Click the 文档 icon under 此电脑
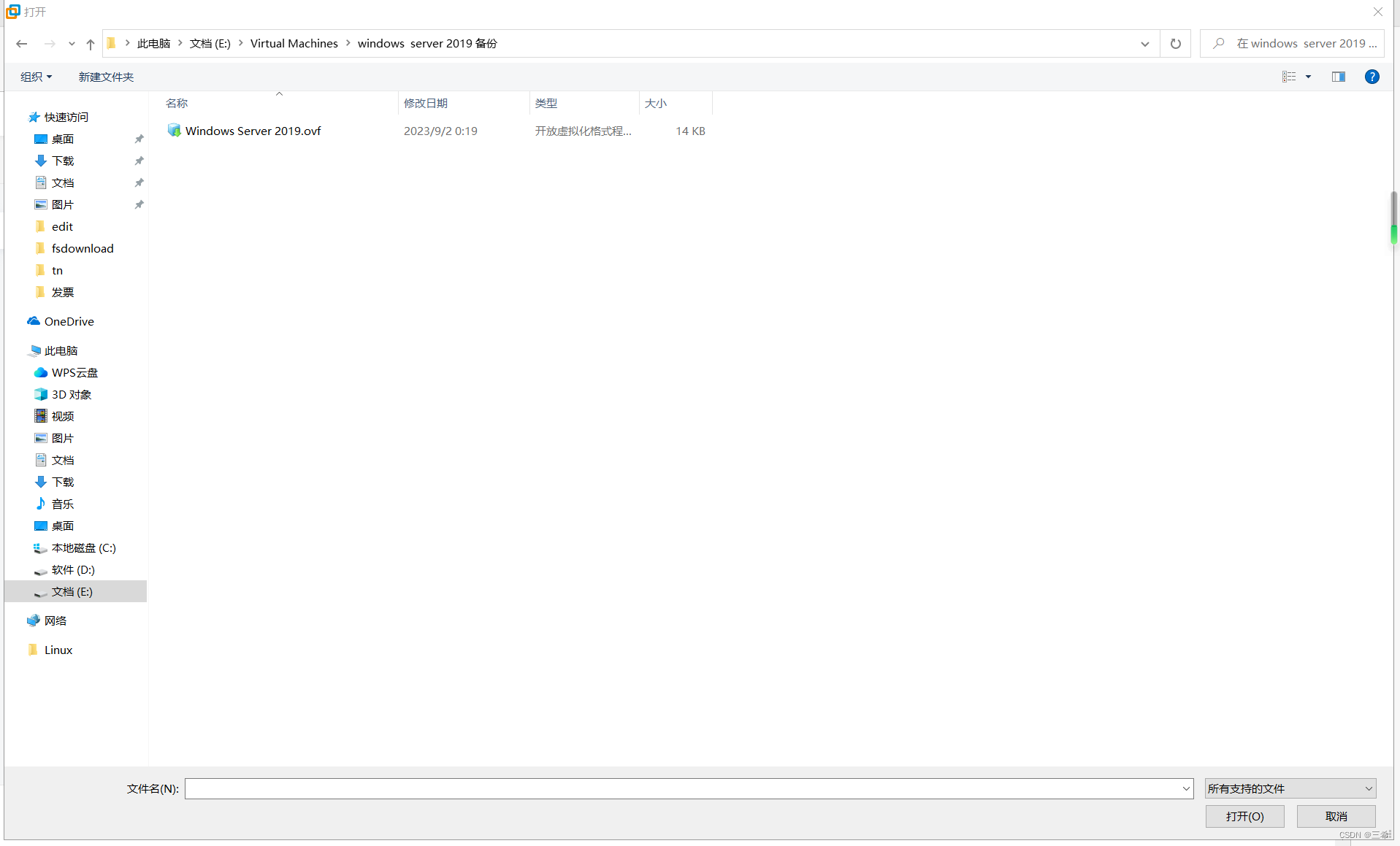Viewport: 1400px width, 846px height. tap(41, 460)
